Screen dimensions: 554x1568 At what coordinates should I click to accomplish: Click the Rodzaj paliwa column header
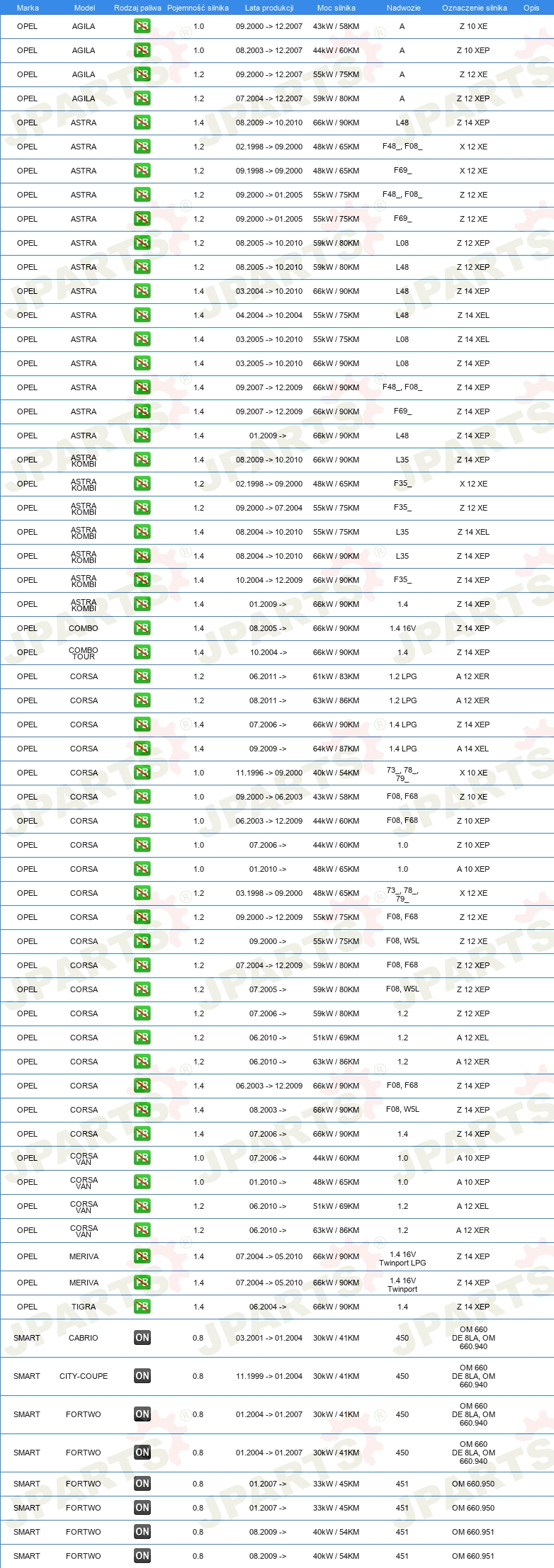point(137,8)
